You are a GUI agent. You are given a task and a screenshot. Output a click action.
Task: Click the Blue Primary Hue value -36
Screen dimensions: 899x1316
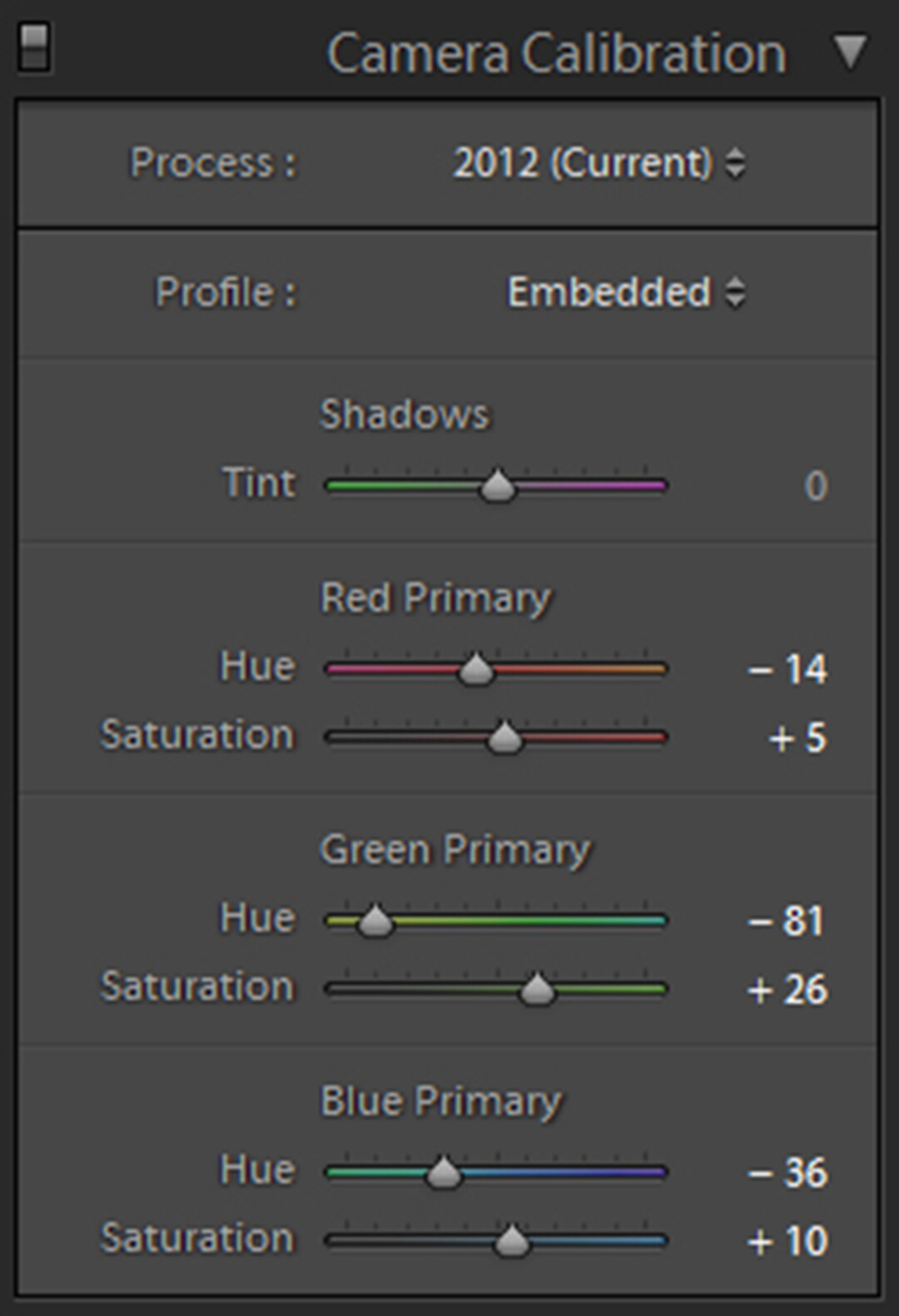(x=787, y=1174)
